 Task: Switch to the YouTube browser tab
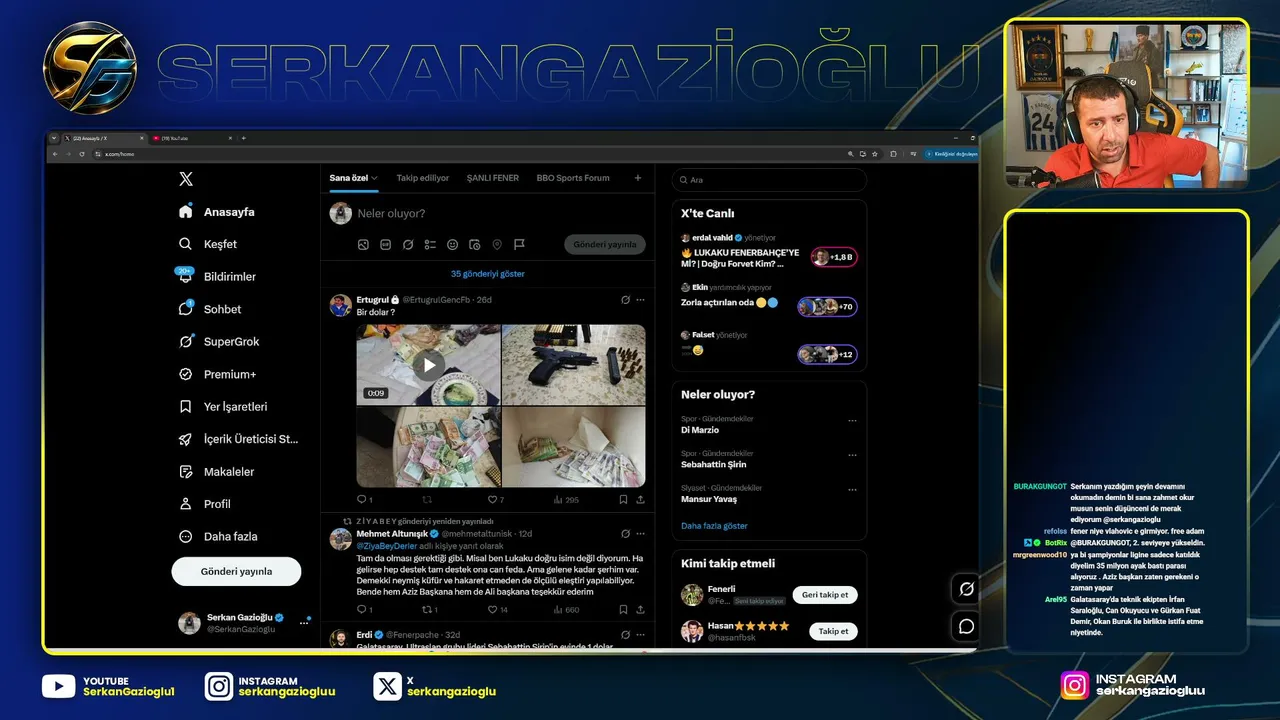tap(192, 138)
